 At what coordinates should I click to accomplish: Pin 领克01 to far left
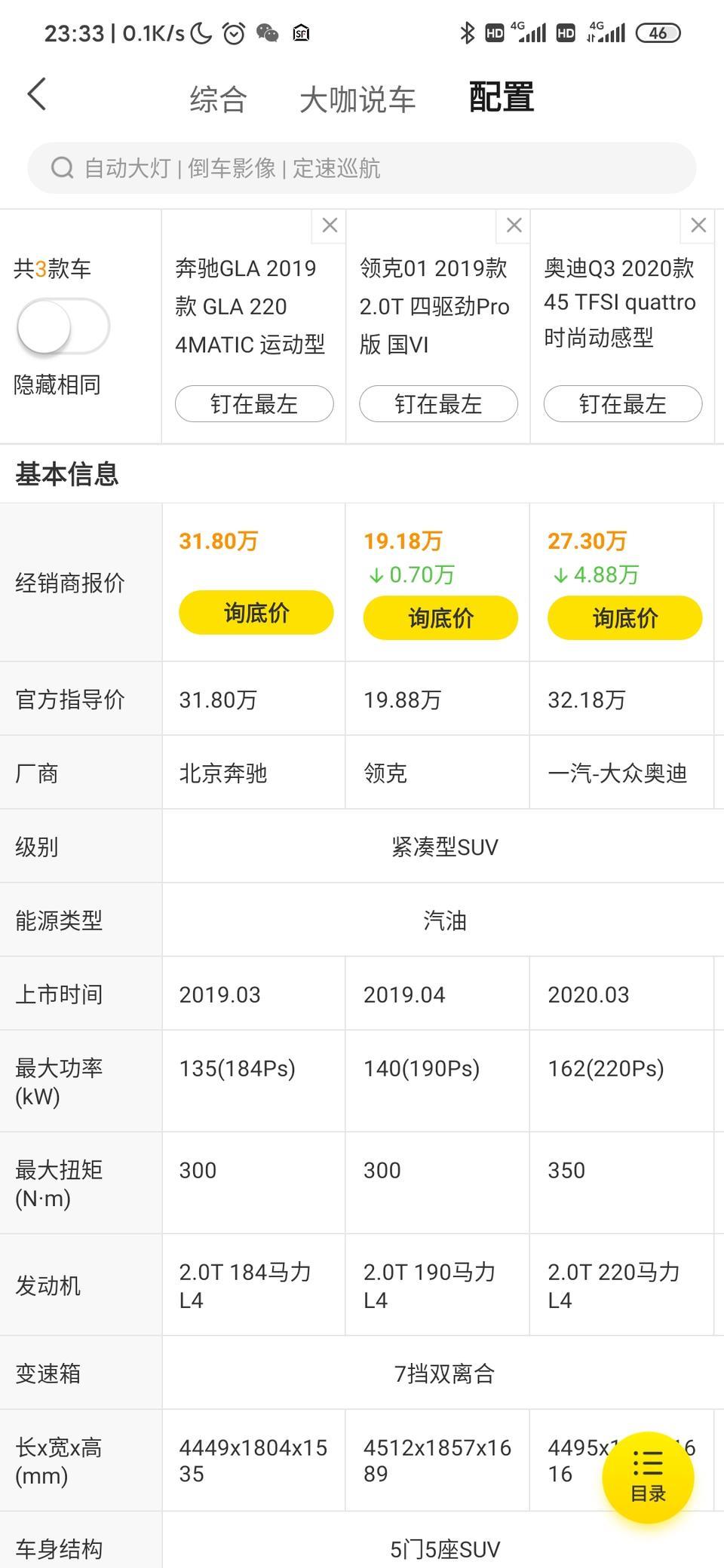(438, 404)
